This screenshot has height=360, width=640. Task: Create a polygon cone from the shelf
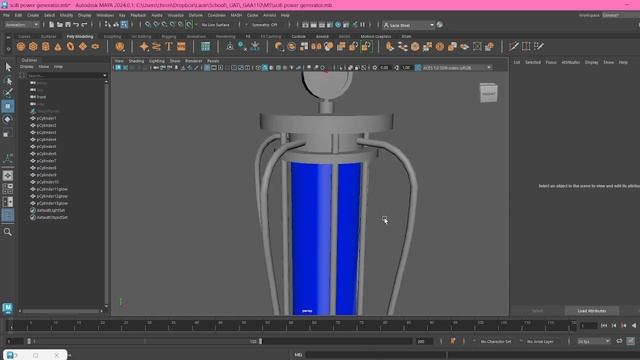click(58, 47)
